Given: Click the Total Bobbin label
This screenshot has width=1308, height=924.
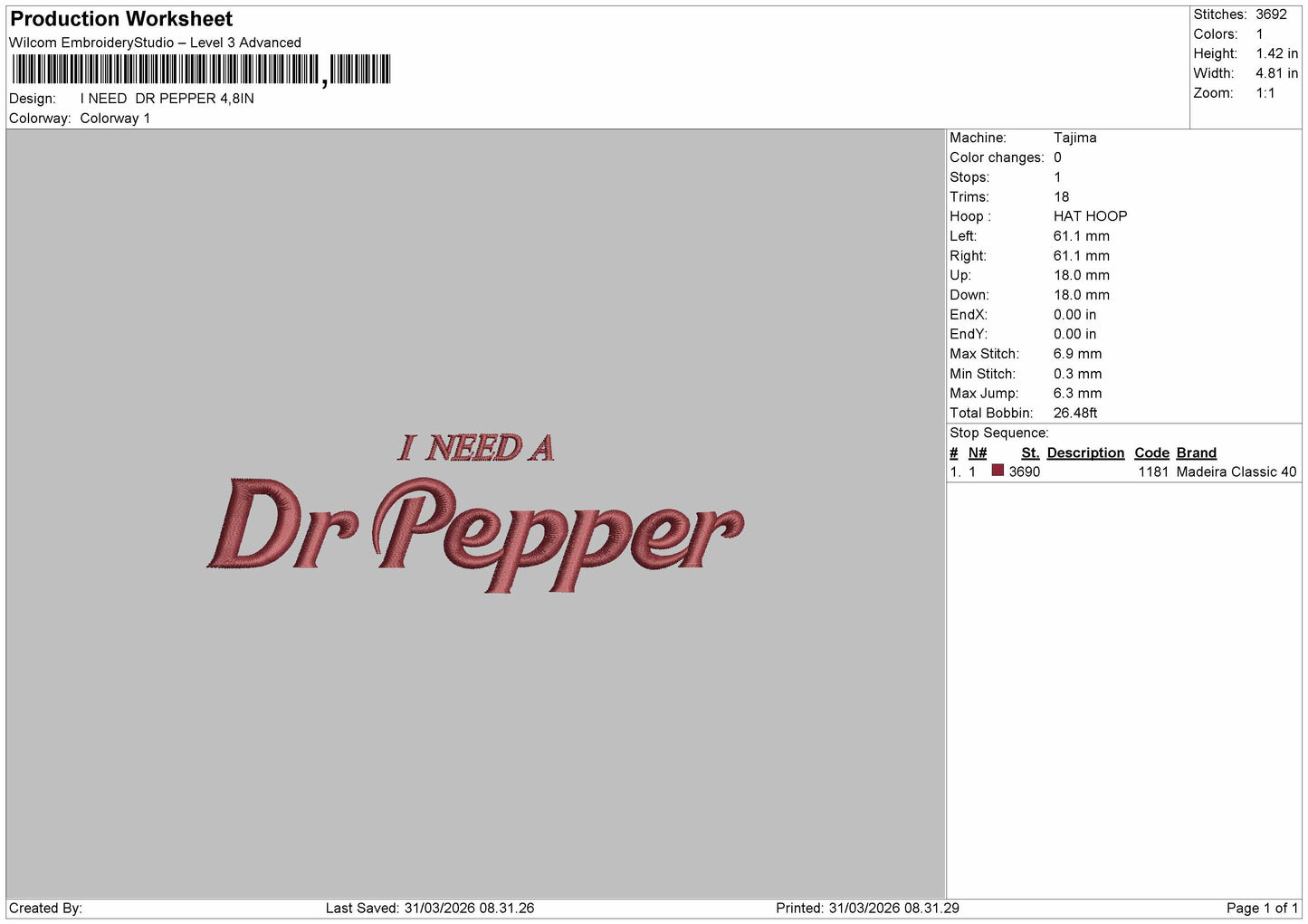Looking at the screenshot, I should (990, 413).
